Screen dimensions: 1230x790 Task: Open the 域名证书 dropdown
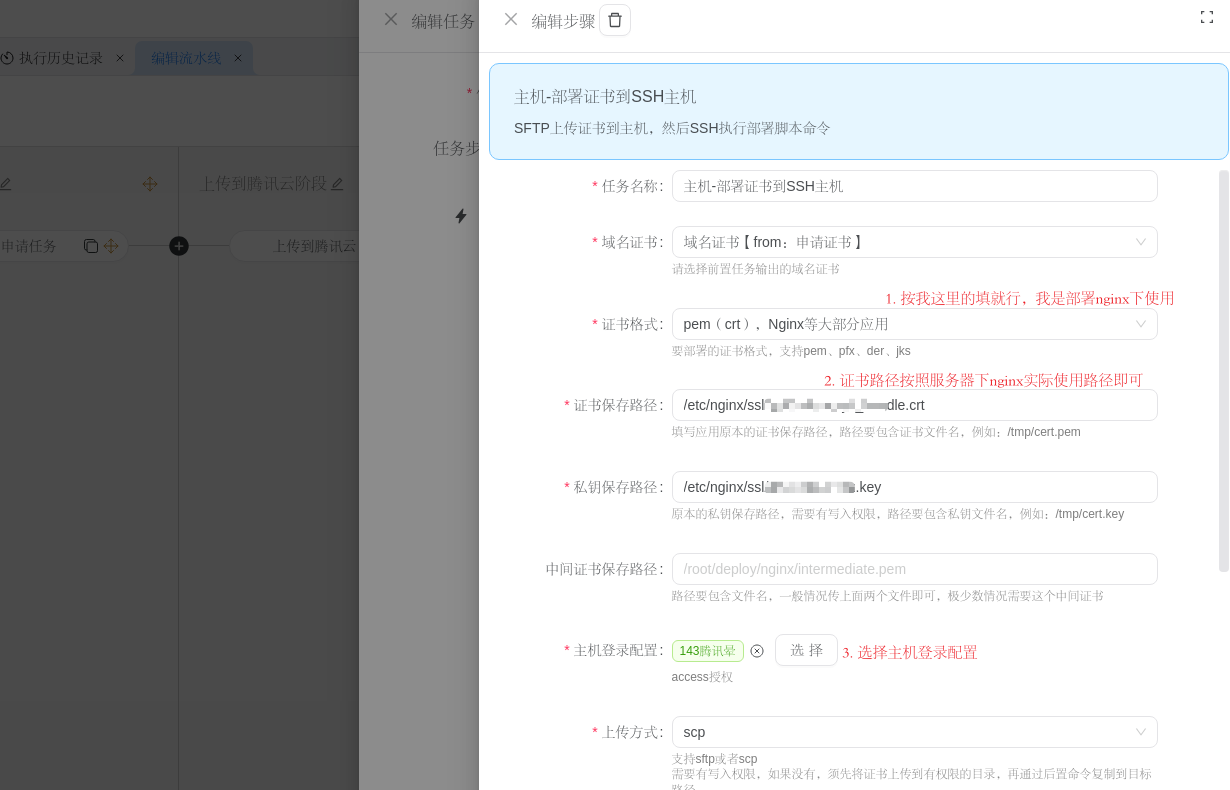(x=914, y=242)
